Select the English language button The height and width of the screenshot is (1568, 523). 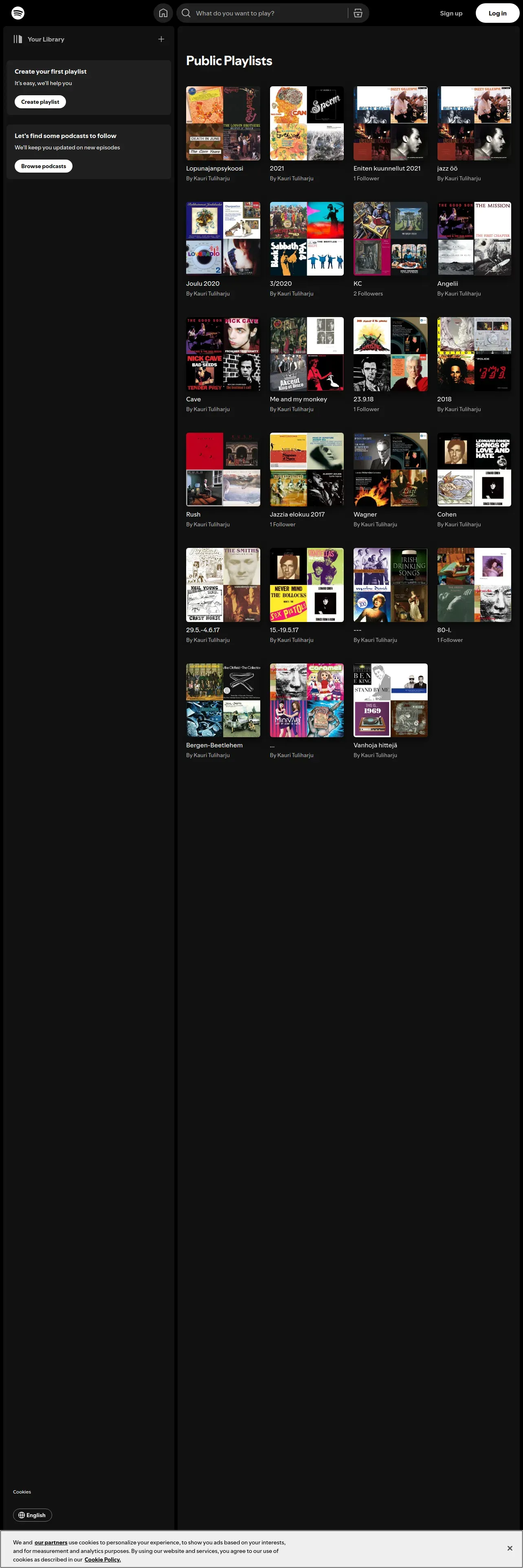(x=32, y=1515)
